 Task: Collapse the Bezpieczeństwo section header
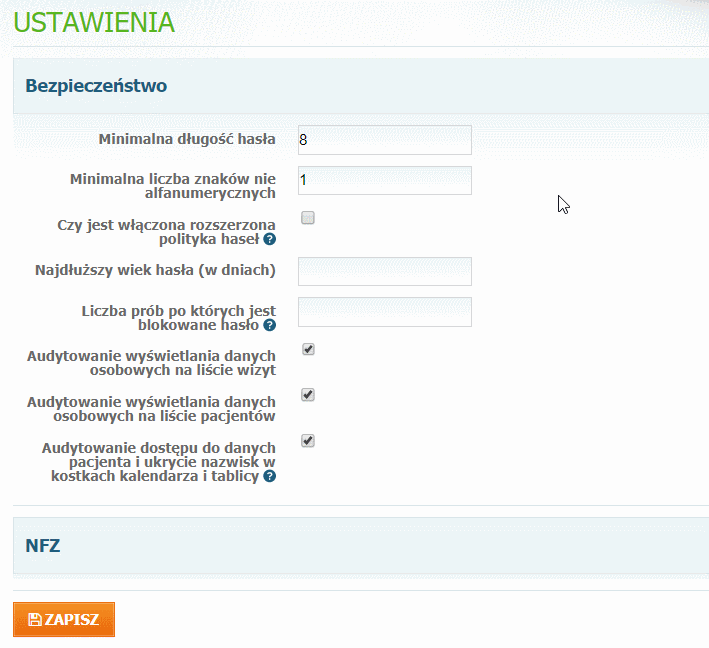coord(361,86)
